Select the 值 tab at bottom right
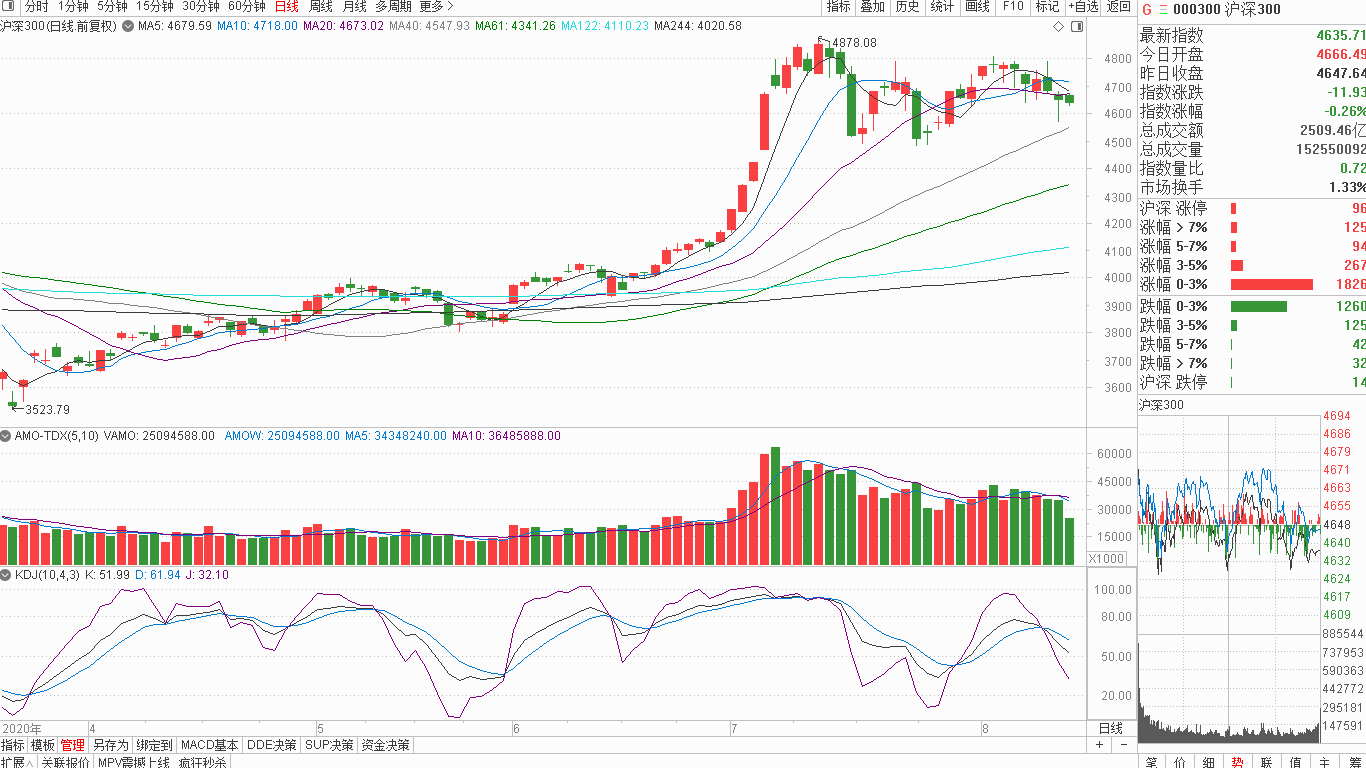This screenshot has height=768, width=1366. 1296,762
